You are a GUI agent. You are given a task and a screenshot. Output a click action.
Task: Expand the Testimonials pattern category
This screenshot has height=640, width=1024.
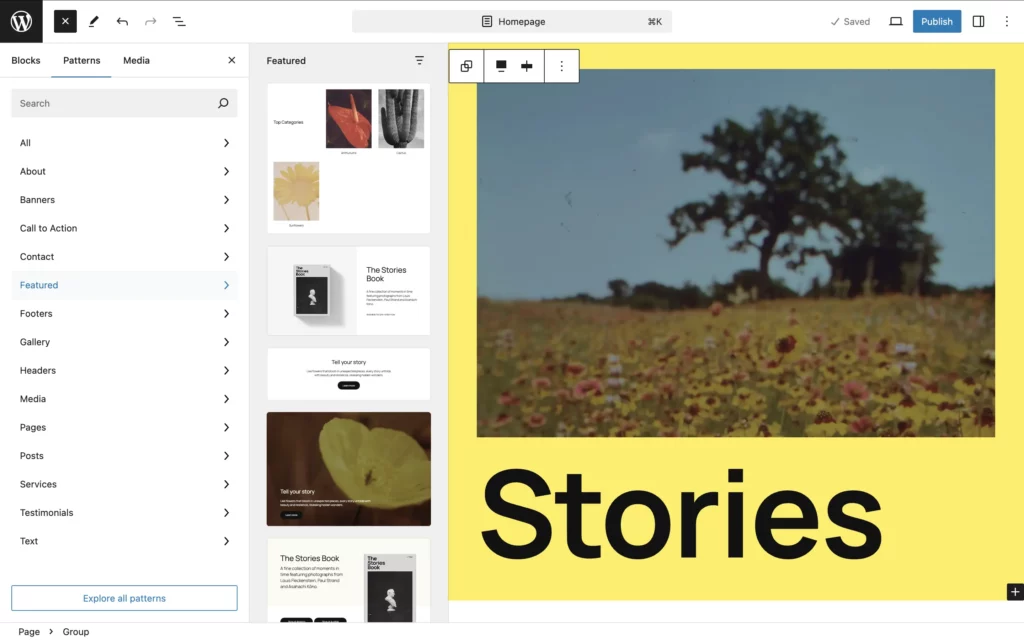pos(124,513)
